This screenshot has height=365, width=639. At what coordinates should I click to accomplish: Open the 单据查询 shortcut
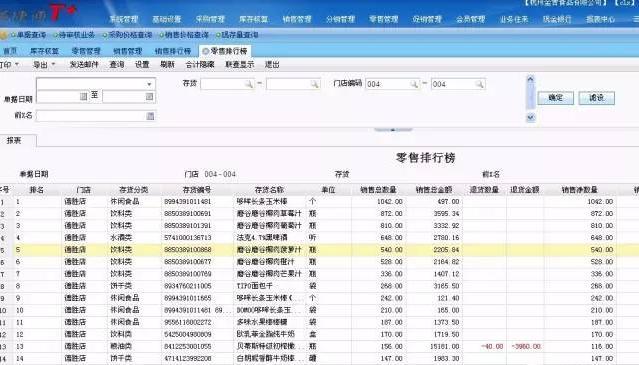point(28,35)
